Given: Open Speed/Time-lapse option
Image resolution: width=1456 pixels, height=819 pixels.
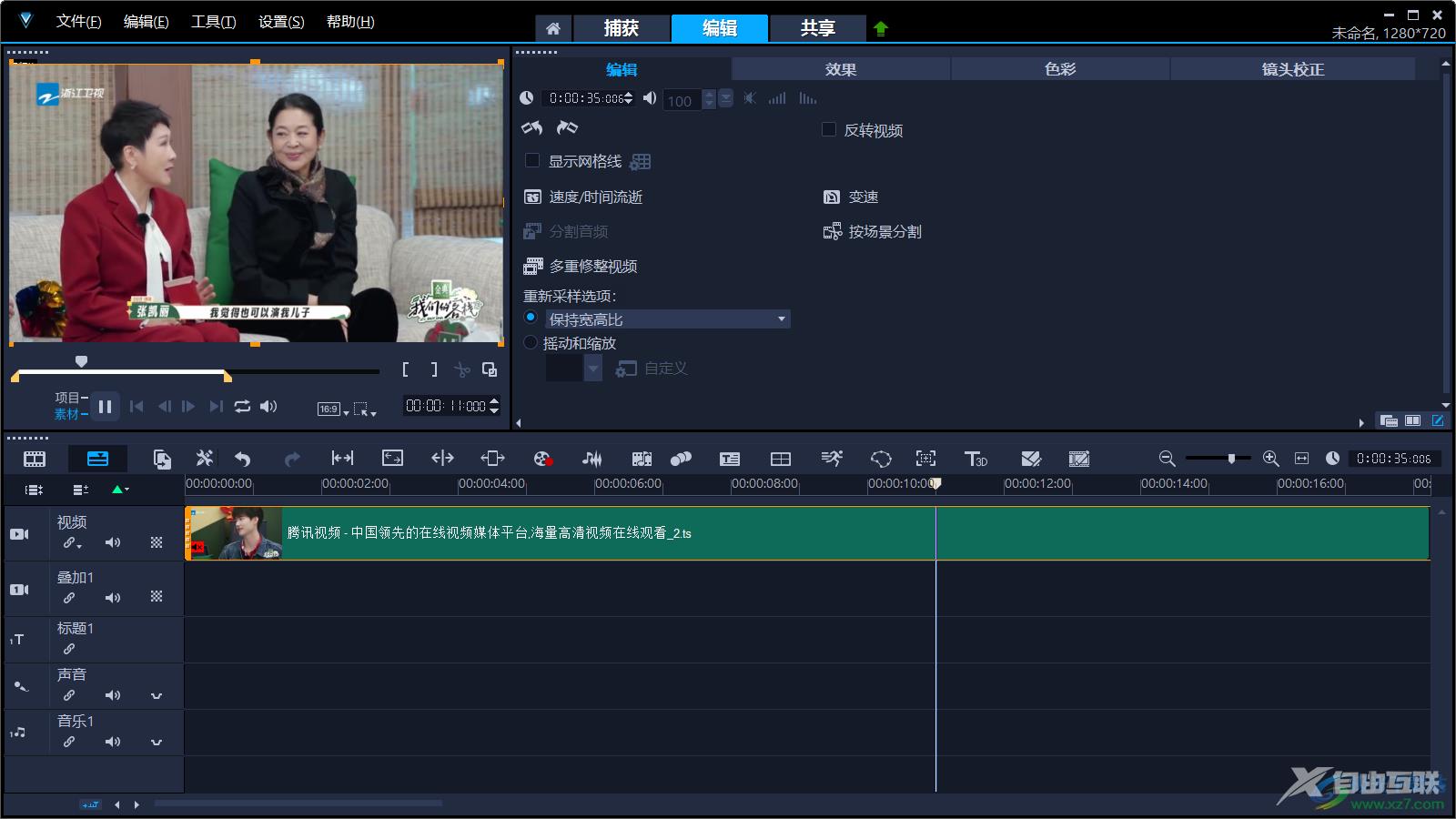Looking at the screenshot, I should pyautogui.click(x=583, y=197).
